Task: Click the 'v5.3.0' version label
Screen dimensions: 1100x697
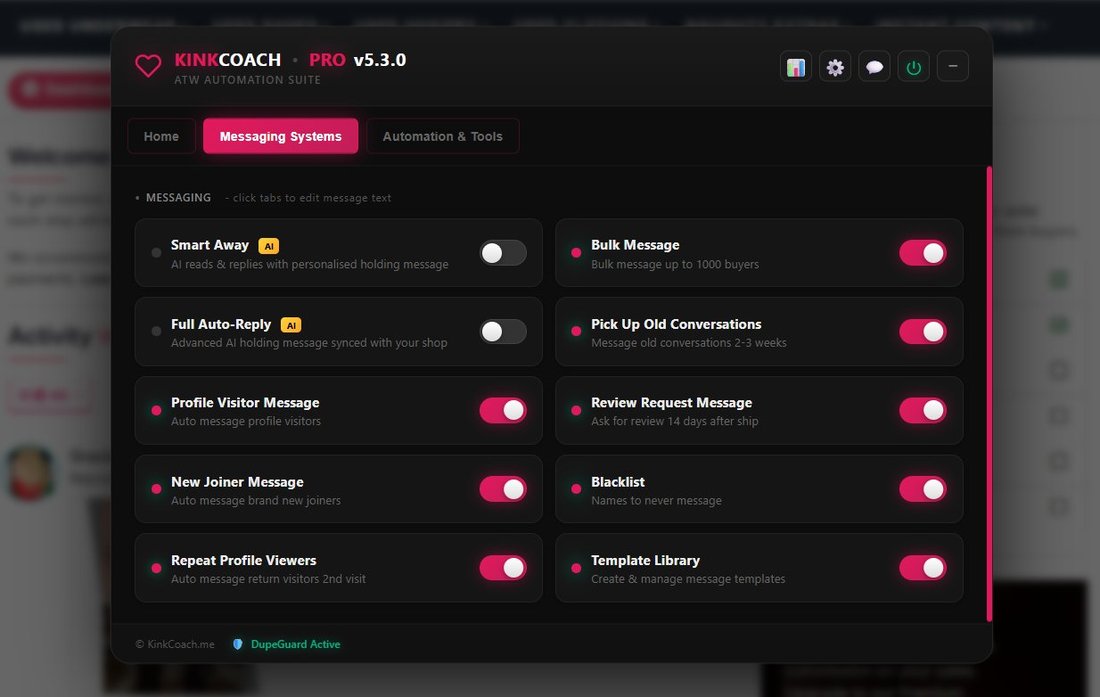Action: coord(380,60)
